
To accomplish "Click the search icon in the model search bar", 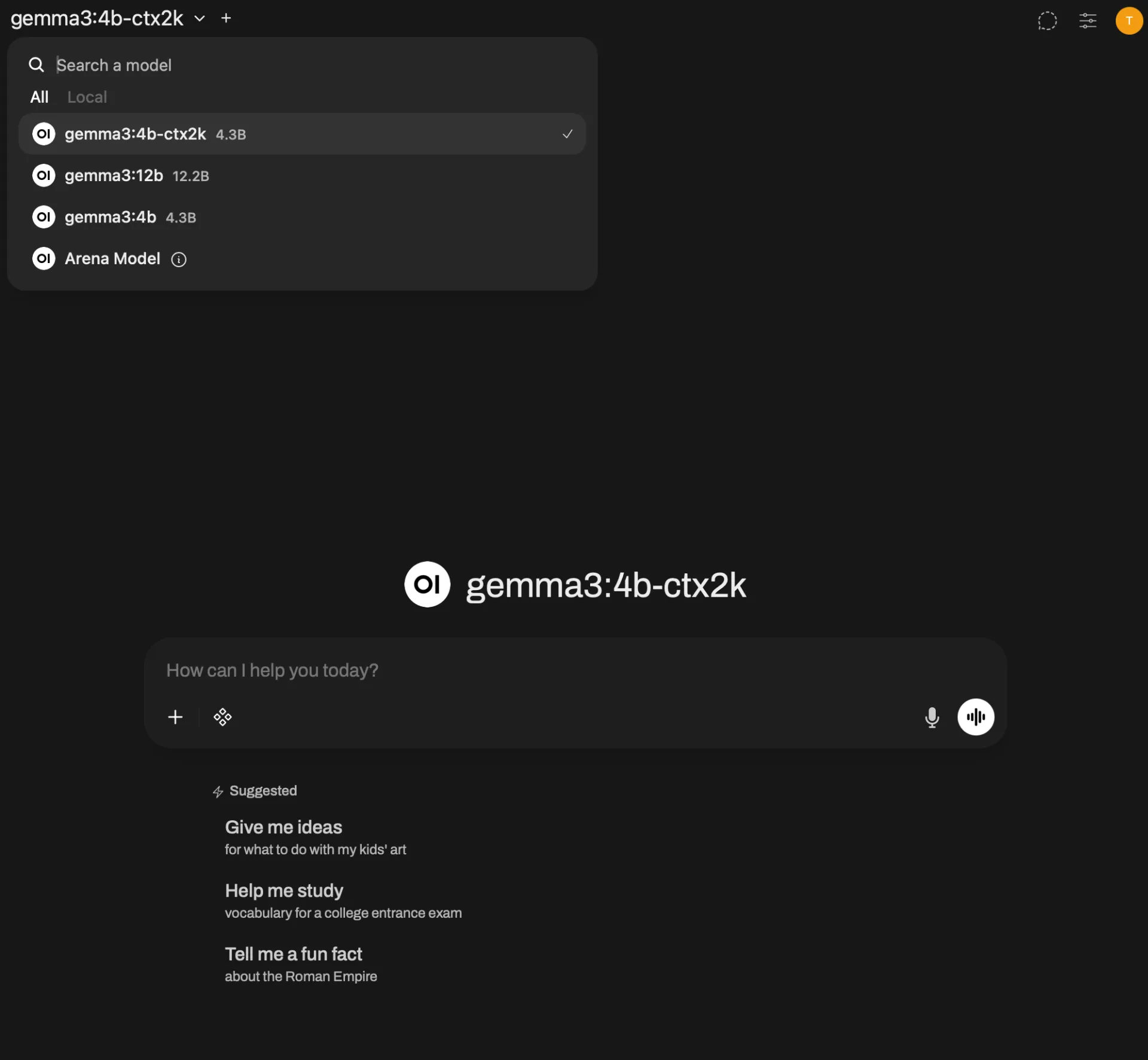I will pos(36,64).
